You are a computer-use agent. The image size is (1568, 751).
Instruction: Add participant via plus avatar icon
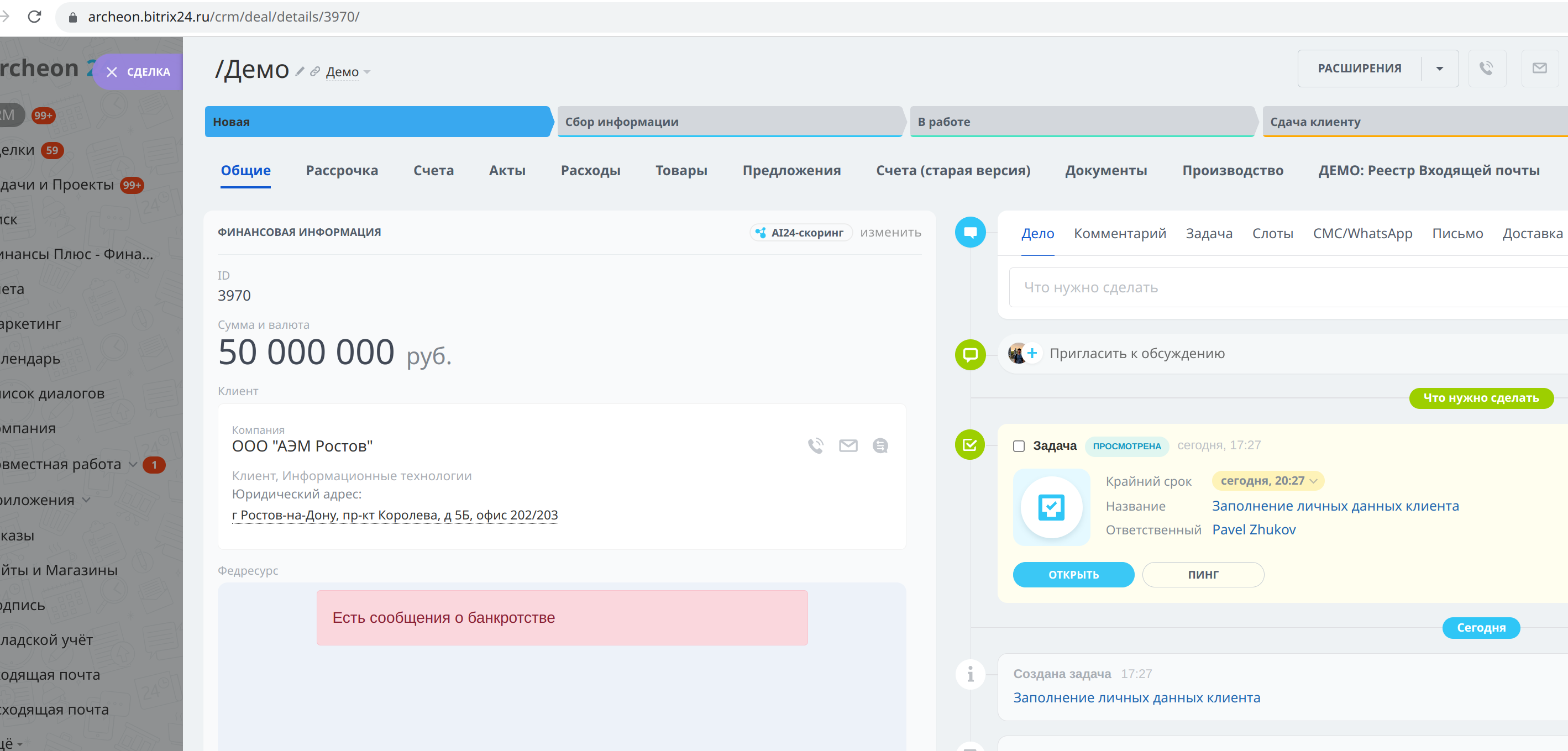pos(1032,353)
